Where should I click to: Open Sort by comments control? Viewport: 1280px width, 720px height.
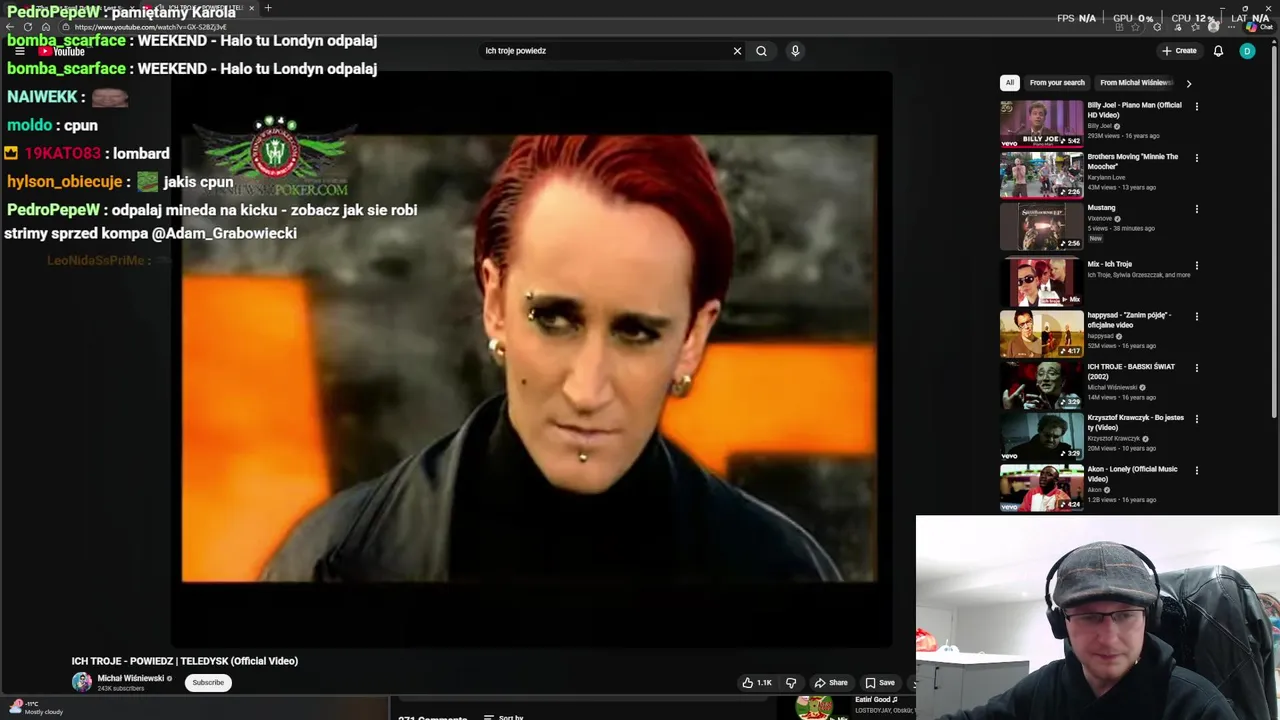[x=504, y=717]
